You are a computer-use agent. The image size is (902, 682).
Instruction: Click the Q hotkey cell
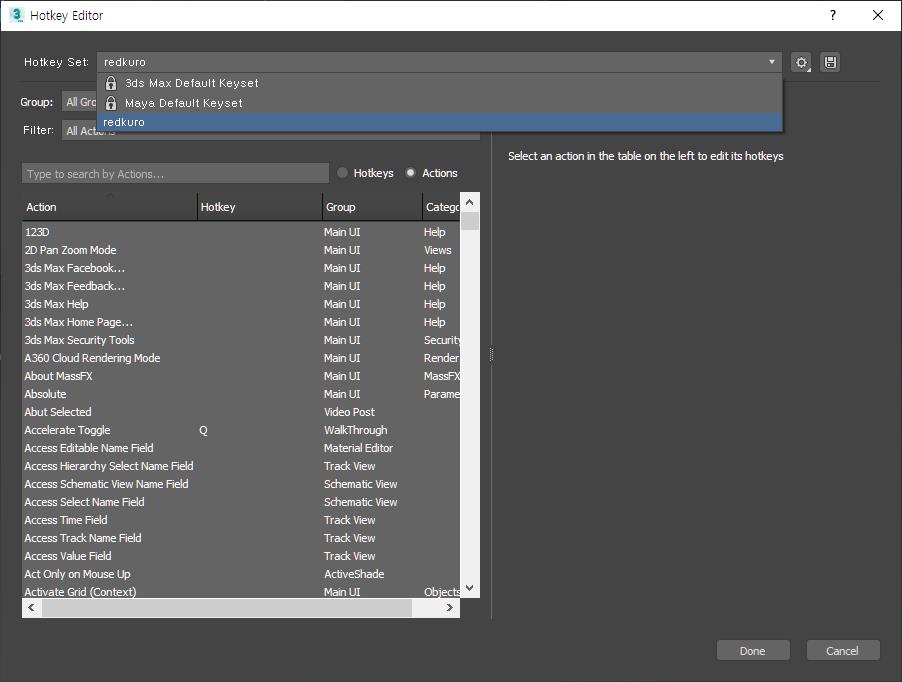[x=203, y=430]
